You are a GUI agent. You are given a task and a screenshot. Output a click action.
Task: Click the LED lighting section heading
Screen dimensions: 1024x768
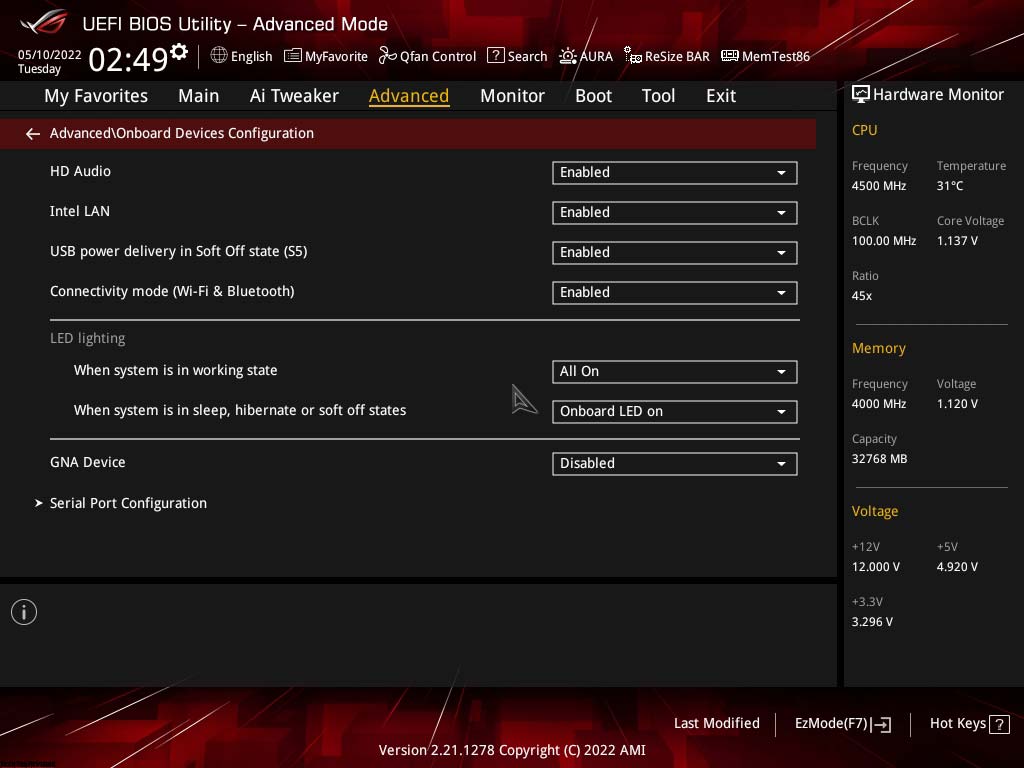[88, 338]
